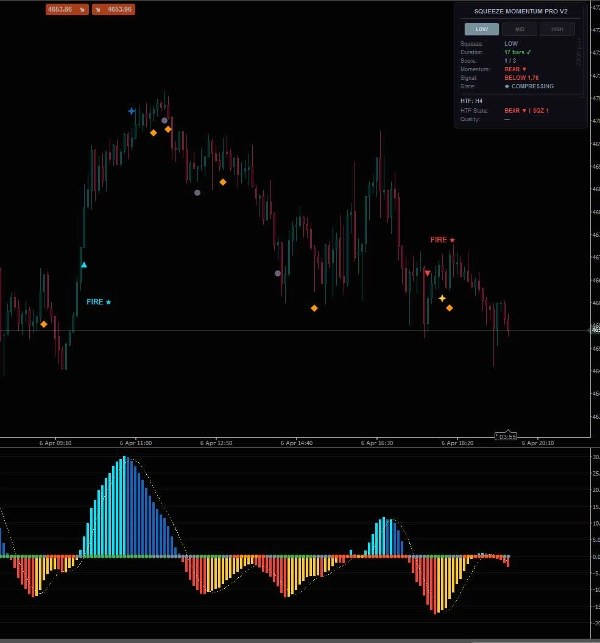This screenshot has height=643, width=600.
Task: Click the Squeeze Momentum Pro V2 panel title
Action: pyautogui.click(x=520, y=11)
